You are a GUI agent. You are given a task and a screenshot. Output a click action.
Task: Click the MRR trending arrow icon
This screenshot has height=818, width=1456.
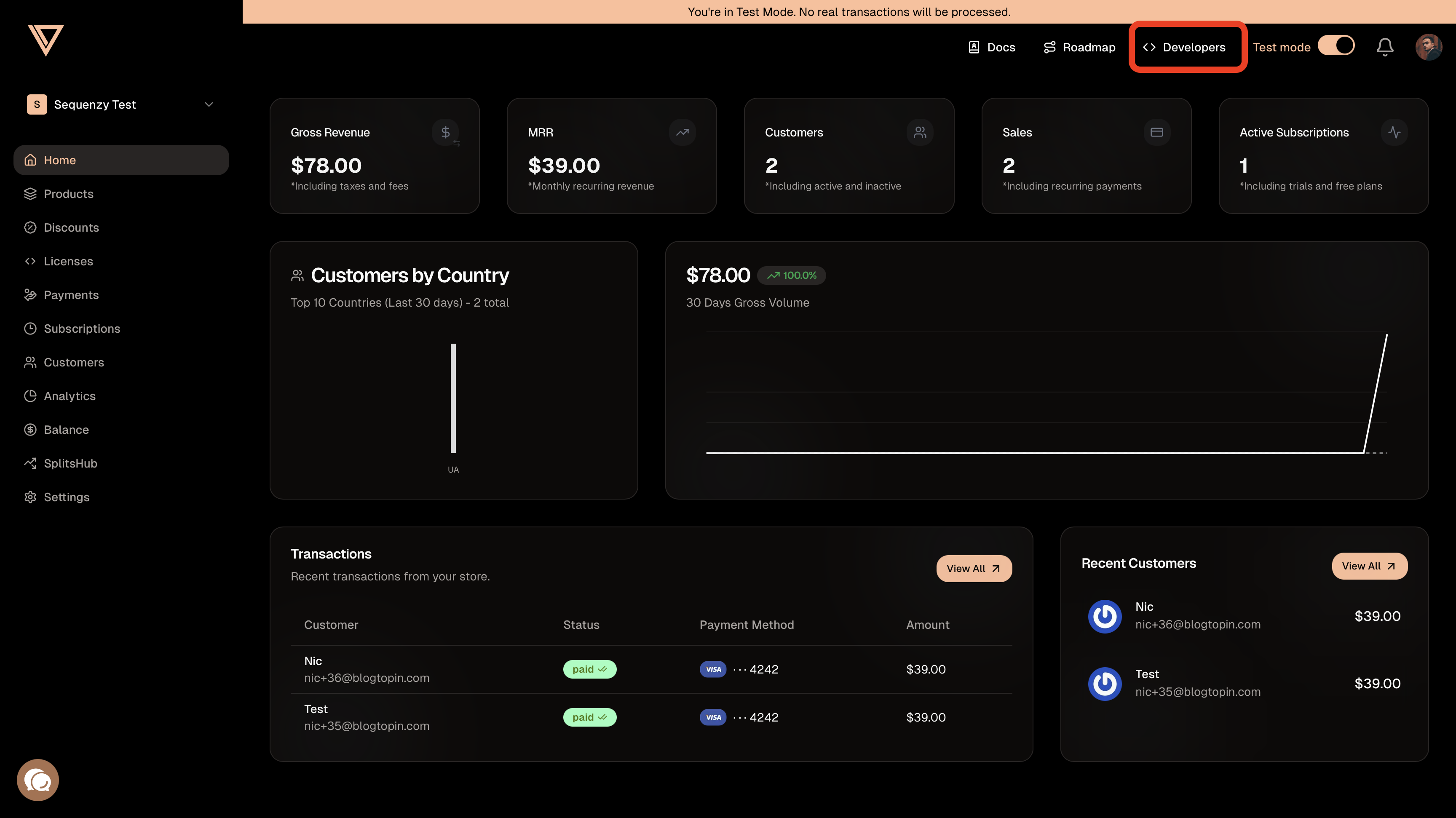coord(682,132)
